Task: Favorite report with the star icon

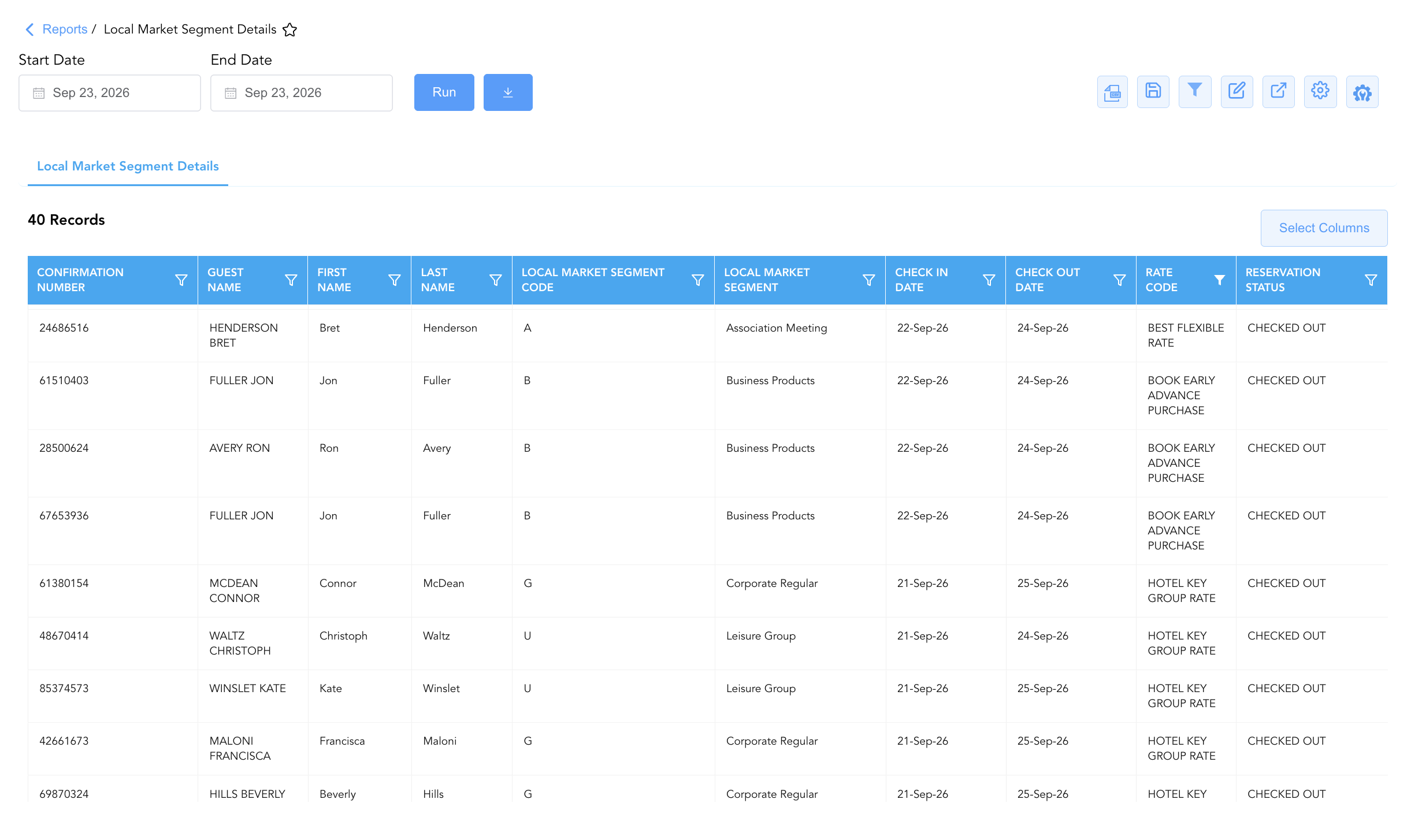Action: coord(290,29)
